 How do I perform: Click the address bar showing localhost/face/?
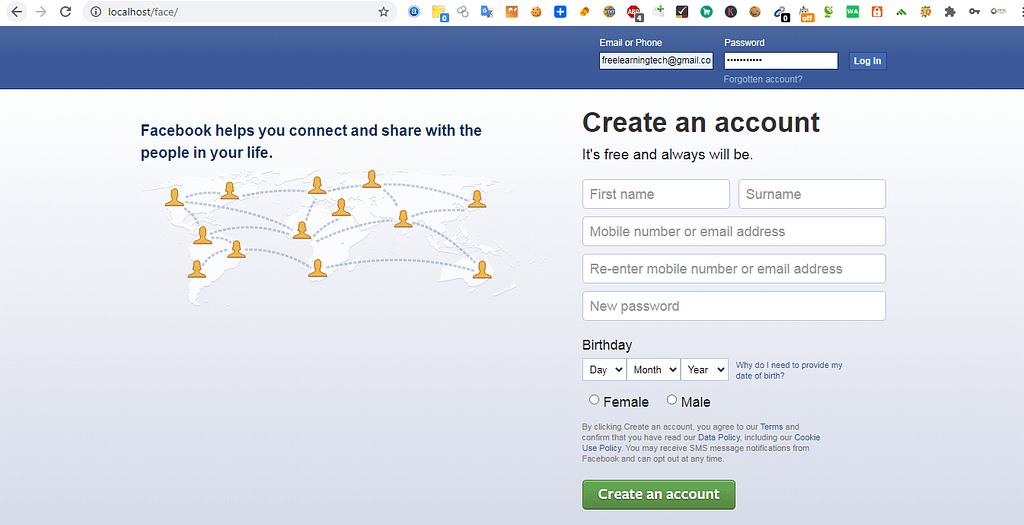238,12
